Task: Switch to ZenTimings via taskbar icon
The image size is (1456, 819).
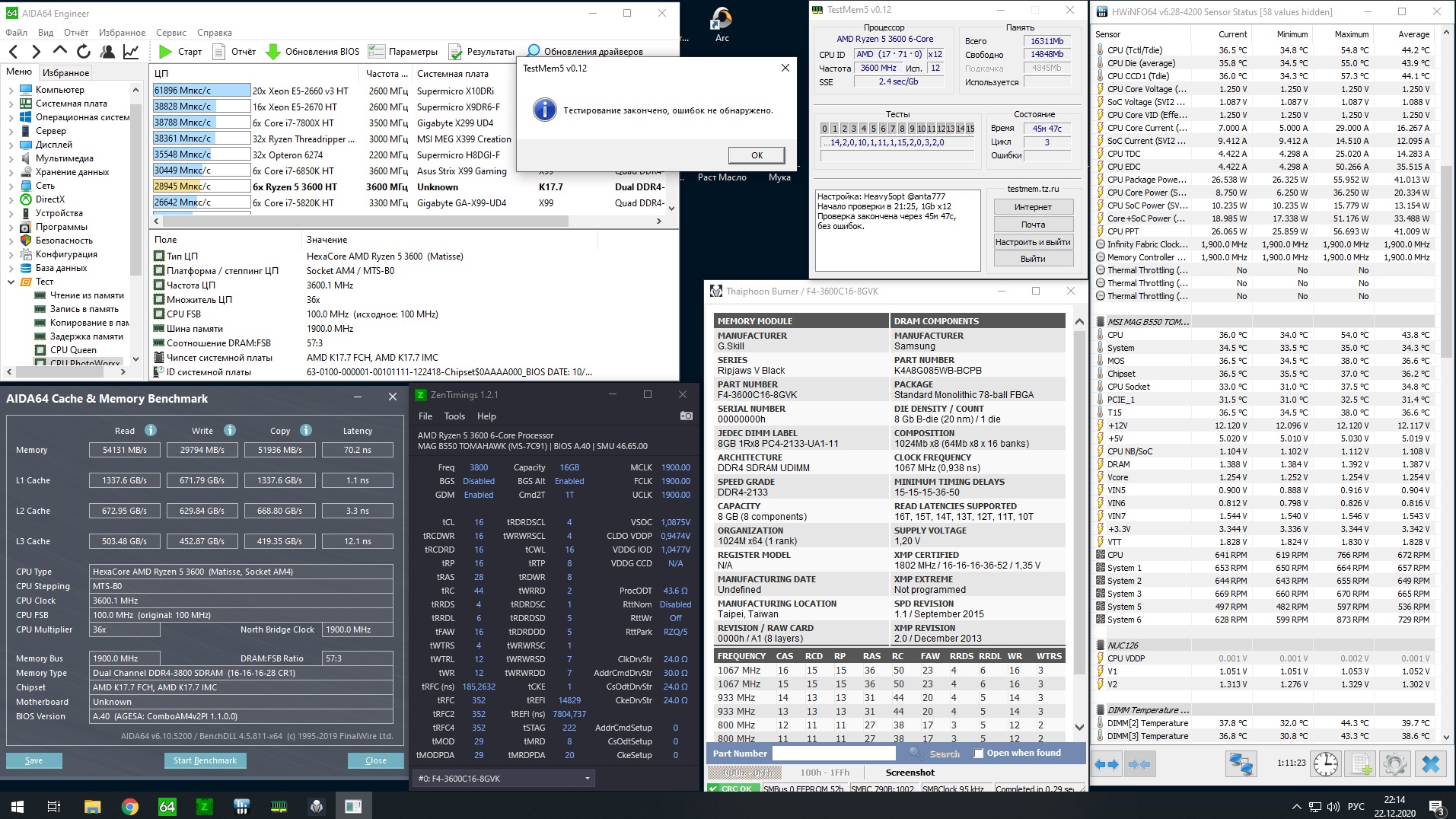Action: (x=205, y=806)
